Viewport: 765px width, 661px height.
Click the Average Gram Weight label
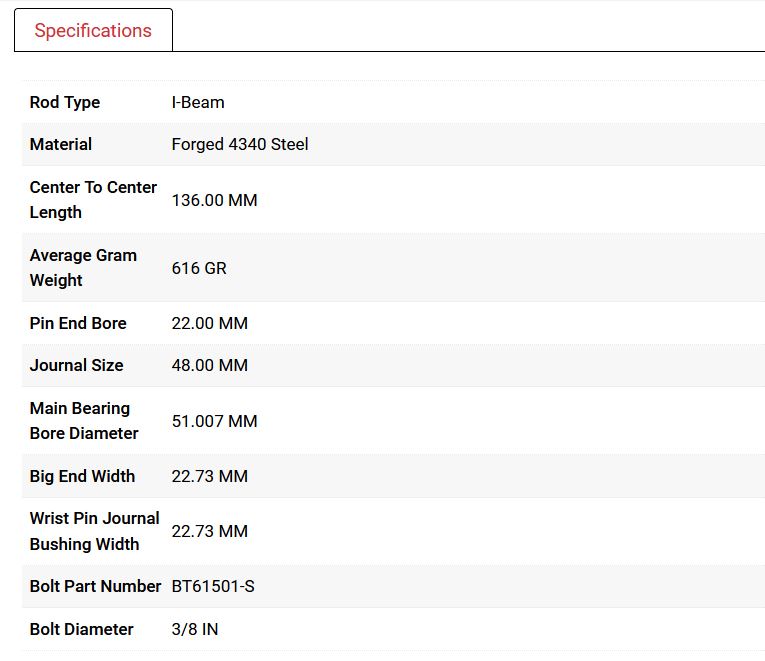pos(83,267)
